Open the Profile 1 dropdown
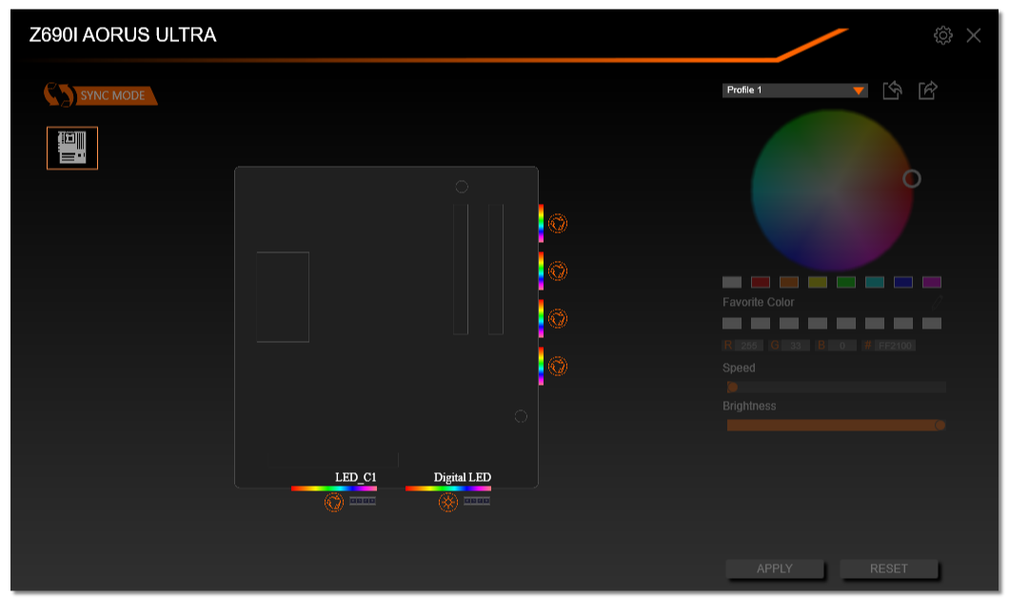The image size is (1009, 600). click(x=795, y=90)
